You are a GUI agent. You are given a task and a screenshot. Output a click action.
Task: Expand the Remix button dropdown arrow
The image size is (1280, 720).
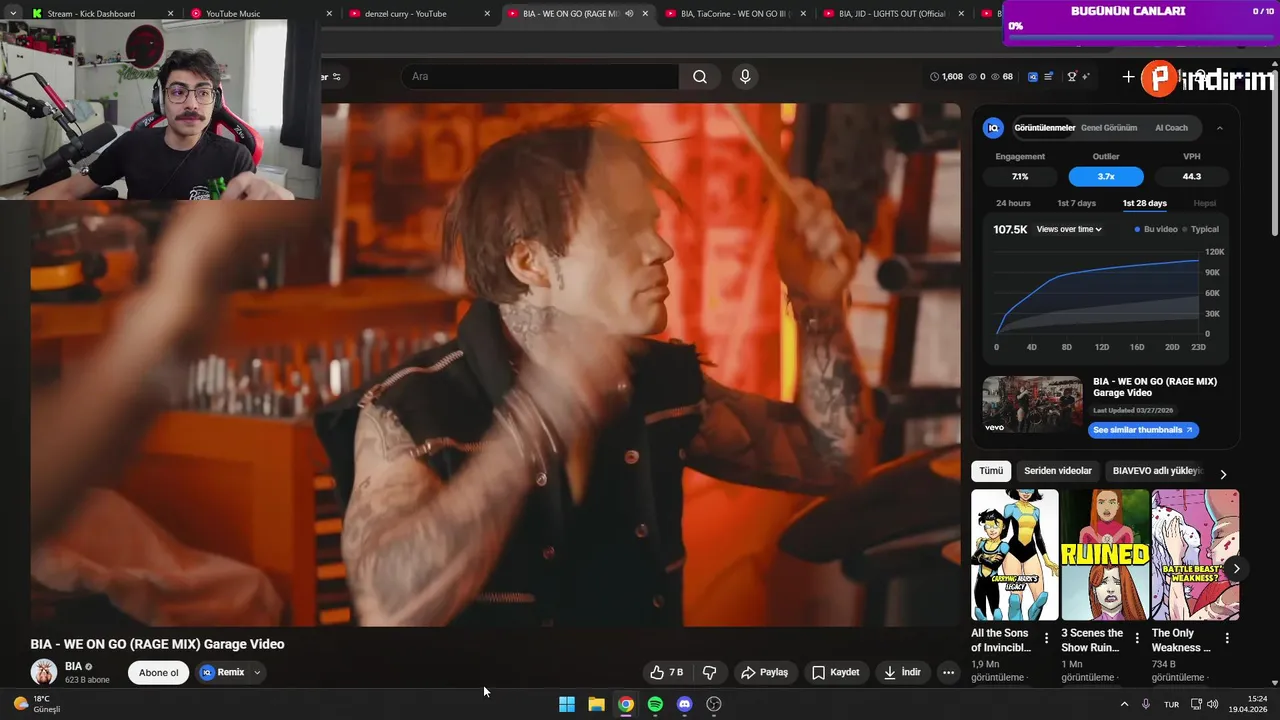coord(257,672)
